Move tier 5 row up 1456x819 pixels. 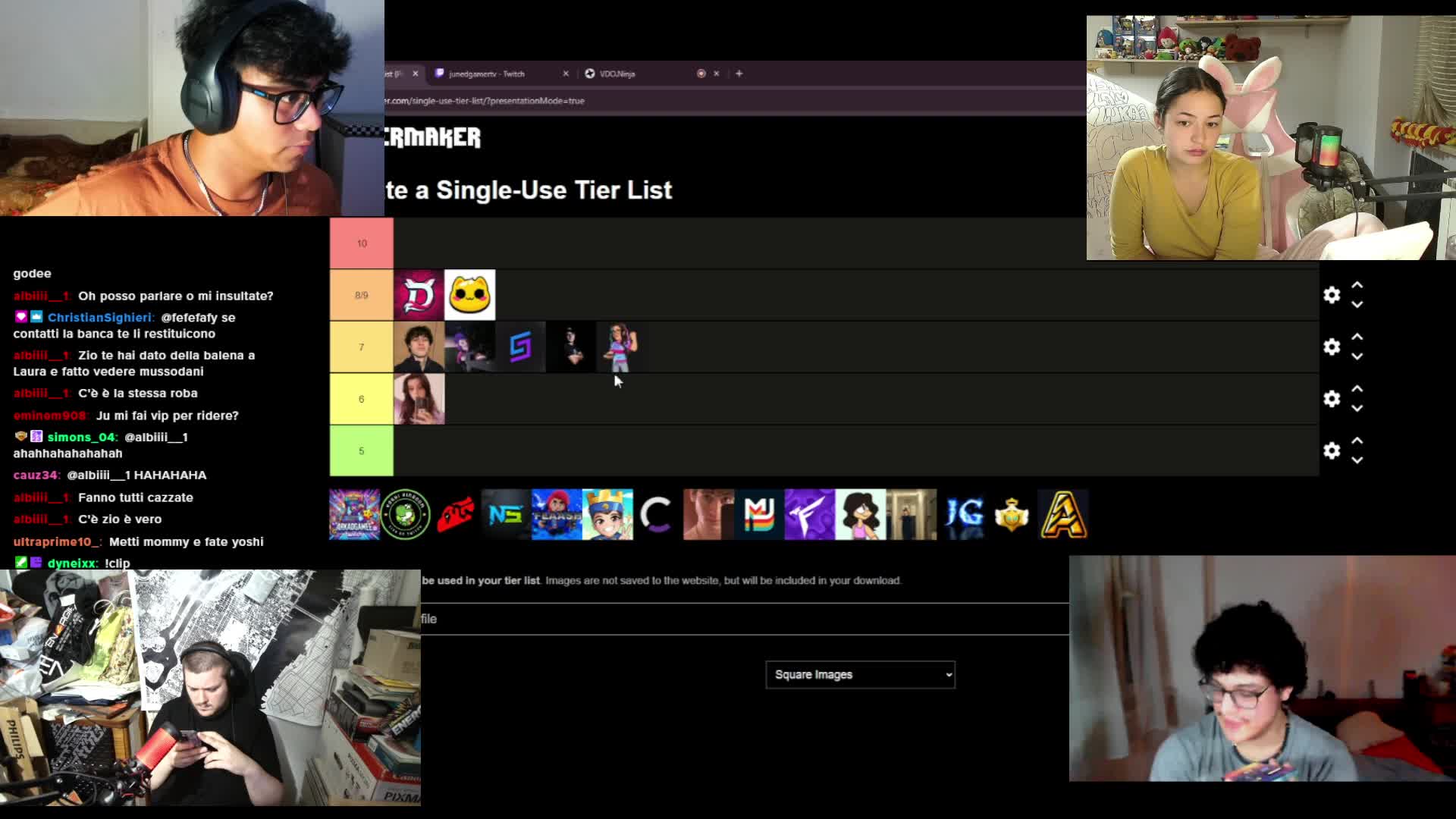1357,441
